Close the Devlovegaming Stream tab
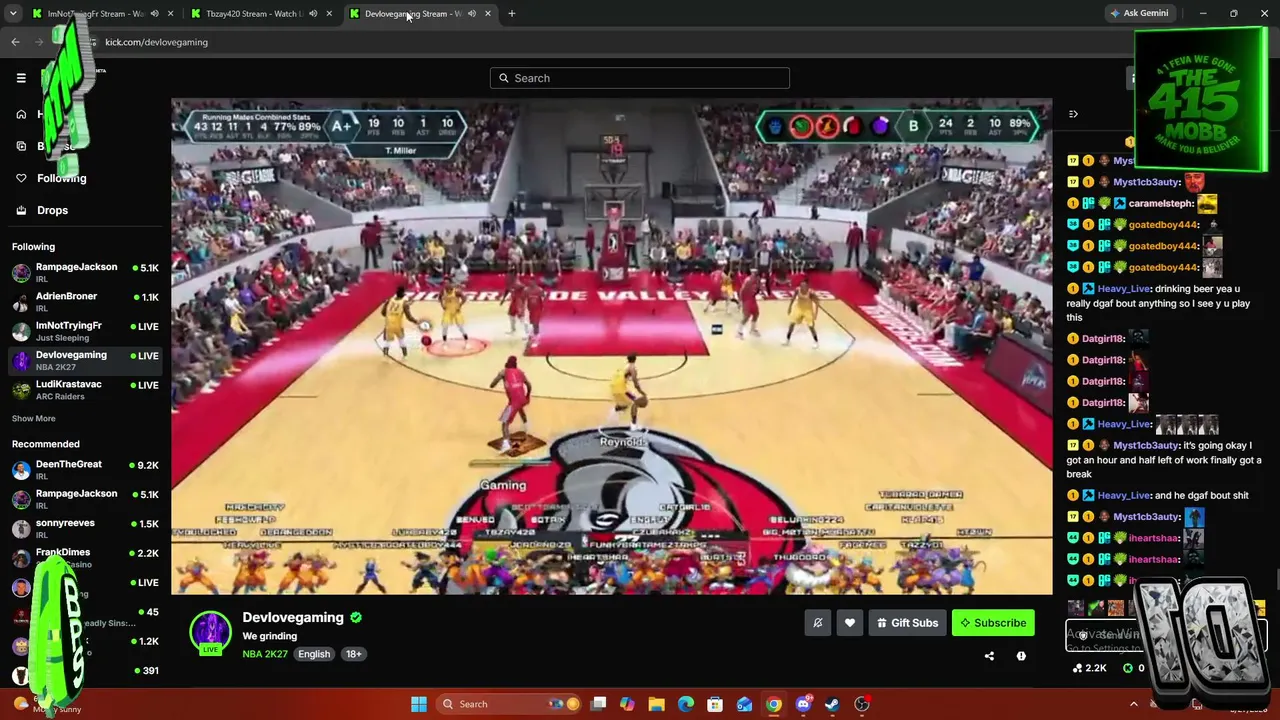This screenshot has width=1280, height=720. point(488,14)
